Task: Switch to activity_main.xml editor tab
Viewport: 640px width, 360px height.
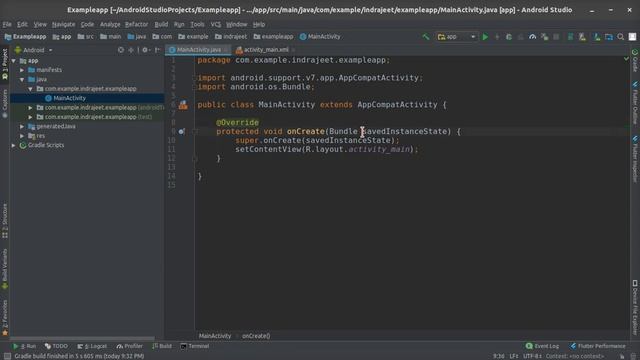Action: (x=265, y=50)
